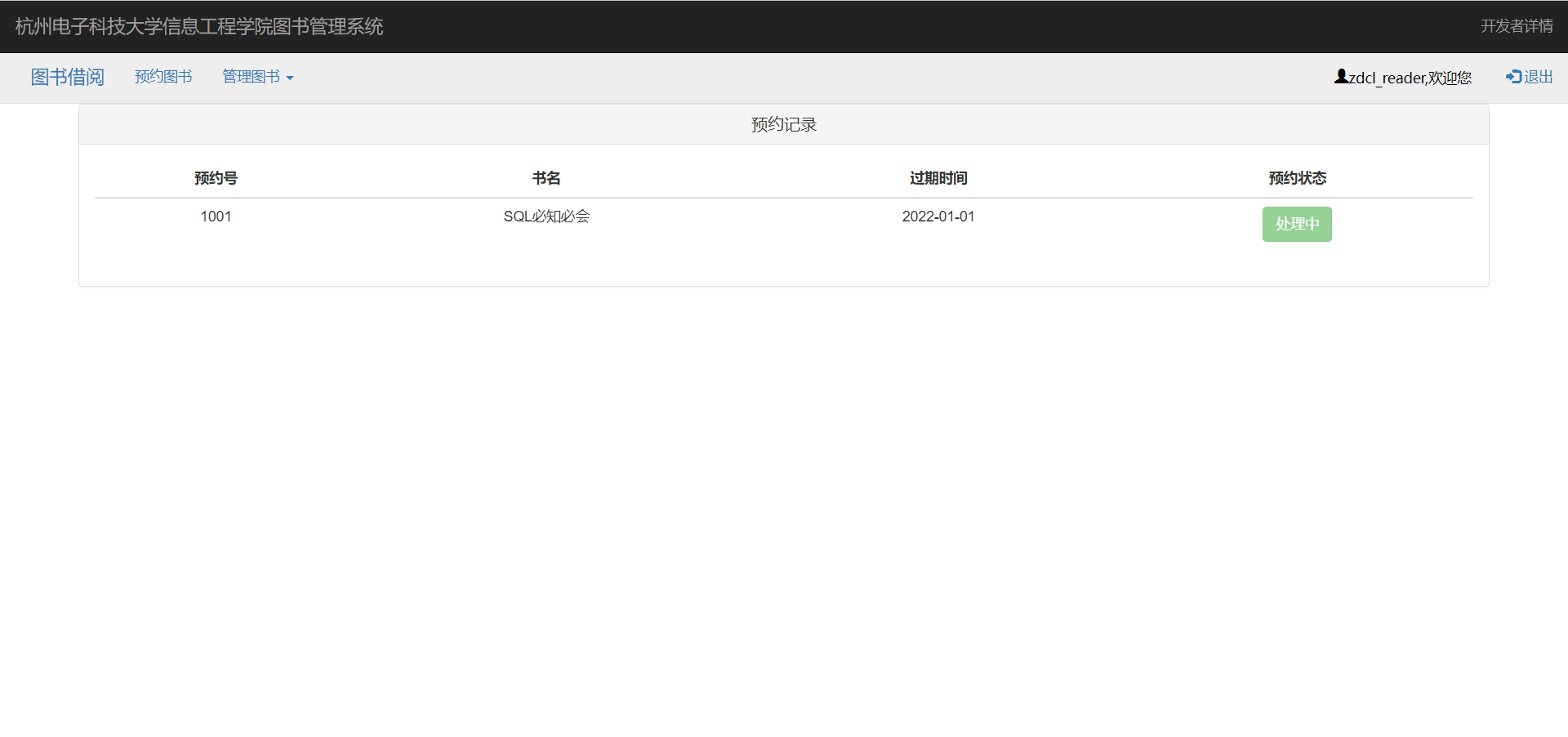
Task: Click the 预约号 column header
Action: click(216, 178)
